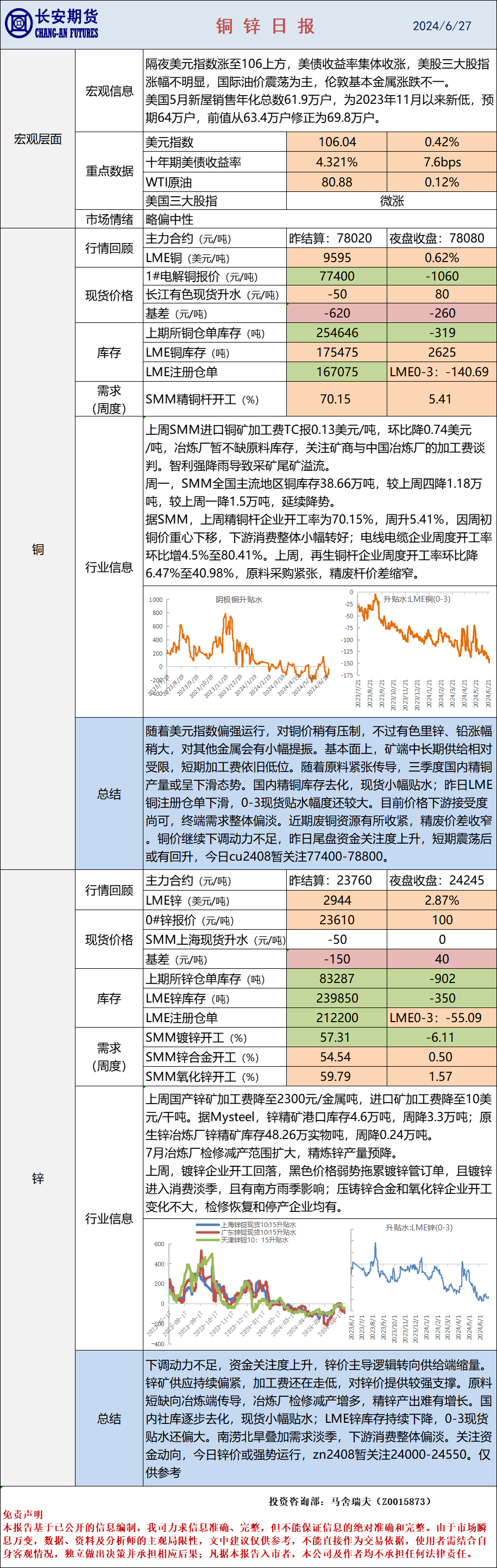The image size is (497, 1568).
Task: Click the SMM镀锌开工 change -6.11
Action: (x=442, y=1037)
